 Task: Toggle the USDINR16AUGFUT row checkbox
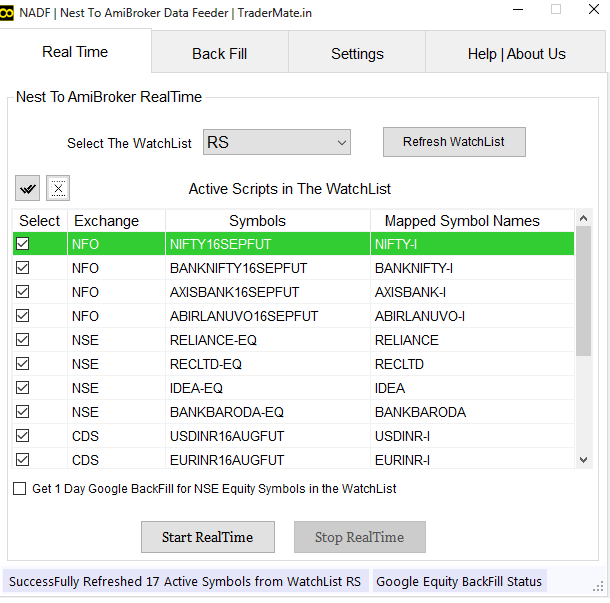pos(23,436)
